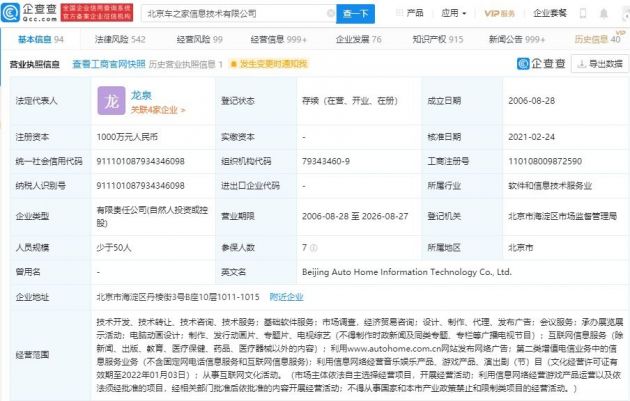Click the 龙 avatar thumbnail
The width and height of the screenshot is (630, 401).
(111, 101)
